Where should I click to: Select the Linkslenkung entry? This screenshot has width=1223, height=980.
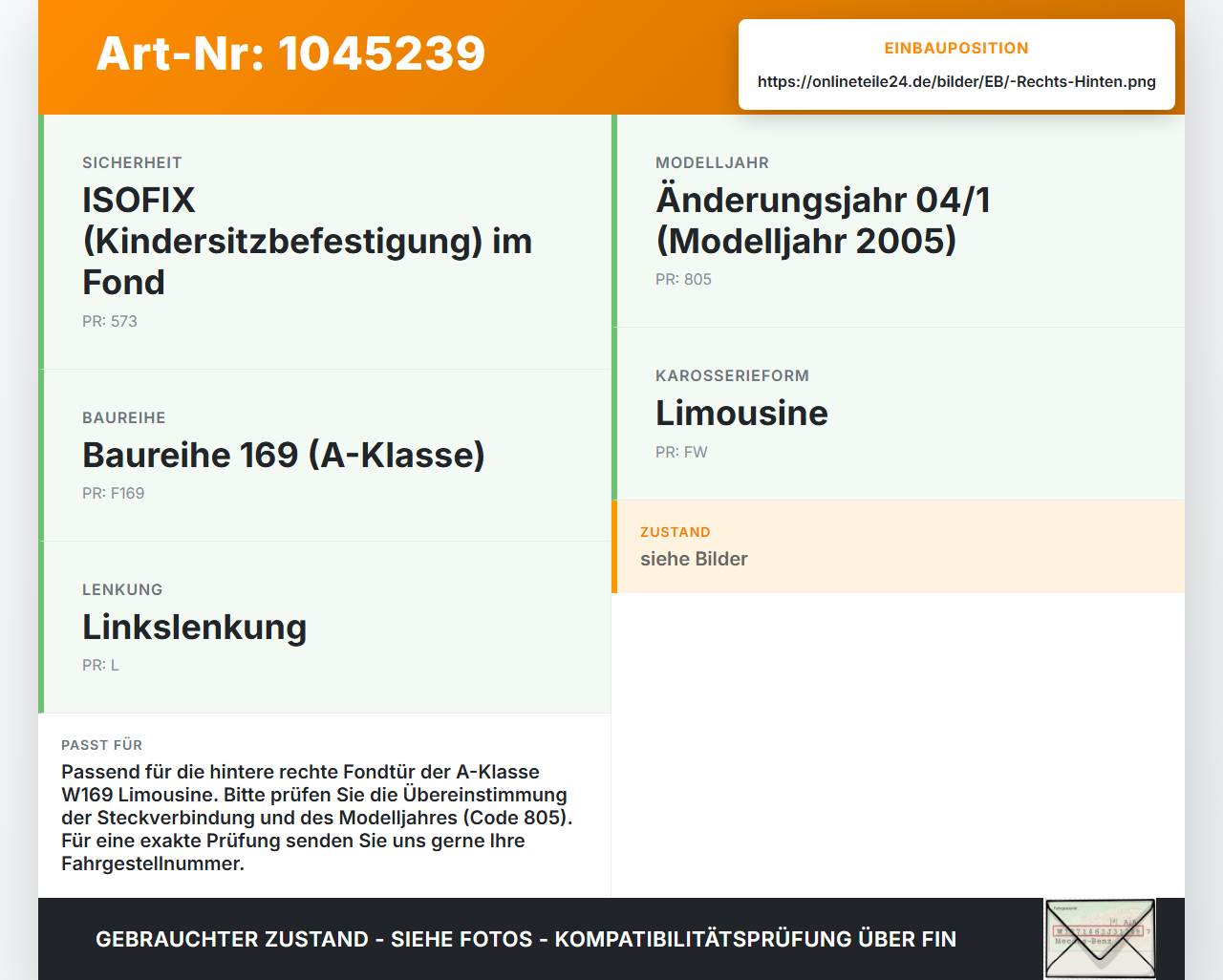[x=325, y=628]
